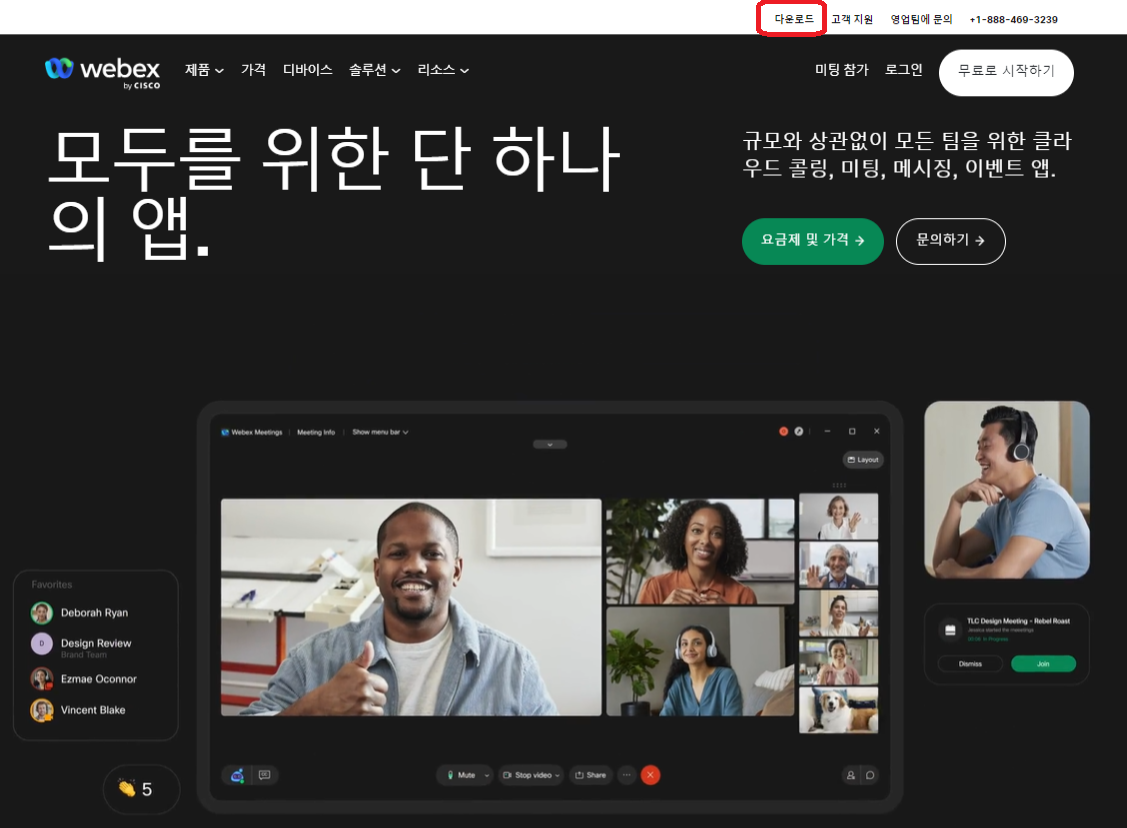Open the More options ellipsis menu
The width and height of the screenshot is (1127, 828).
[x=627, y=775]
